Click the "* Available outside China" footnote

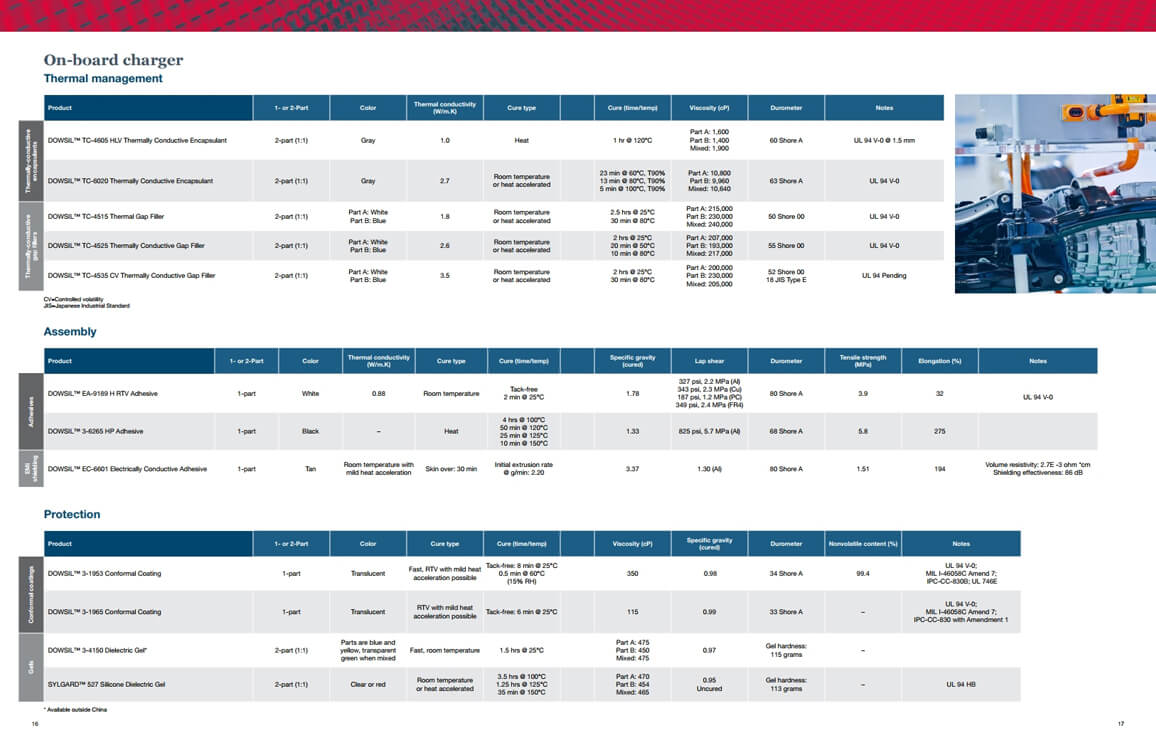(75, 710)
